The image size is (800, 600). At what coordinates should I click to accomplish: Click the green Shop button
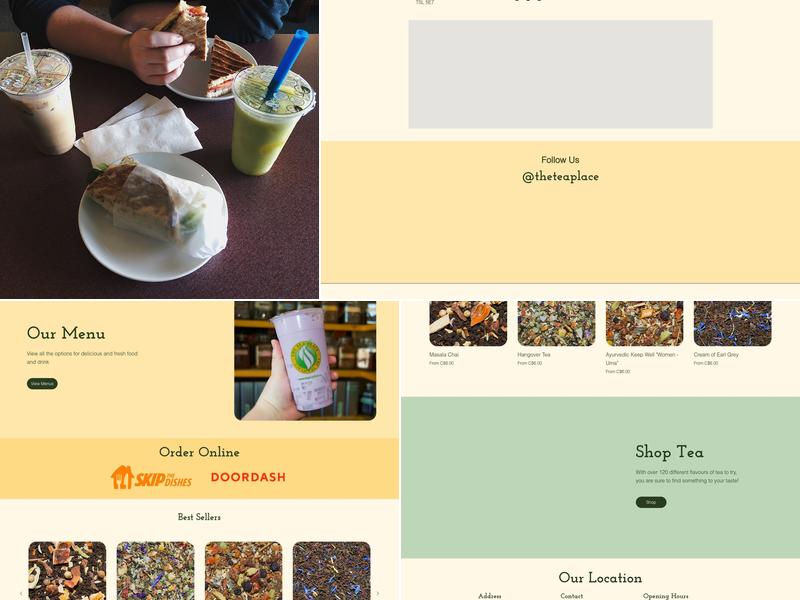pyautogui.click(x=651, y=502)
